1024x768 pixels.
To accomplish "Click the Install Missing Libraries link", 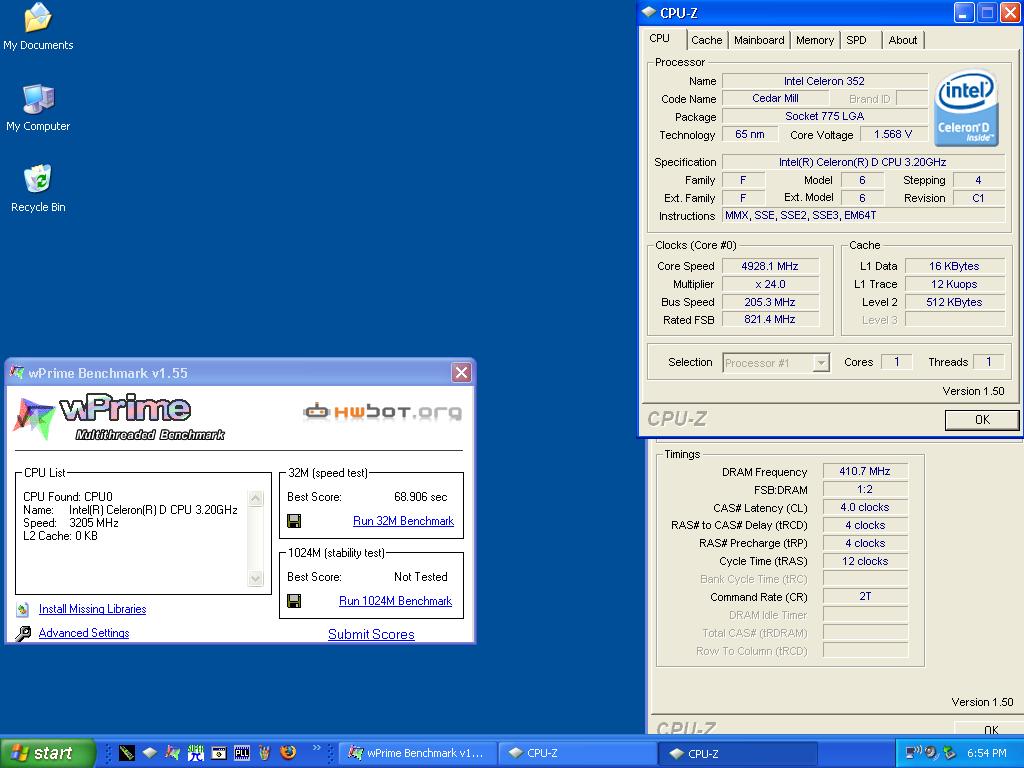I will pos(92,609).
